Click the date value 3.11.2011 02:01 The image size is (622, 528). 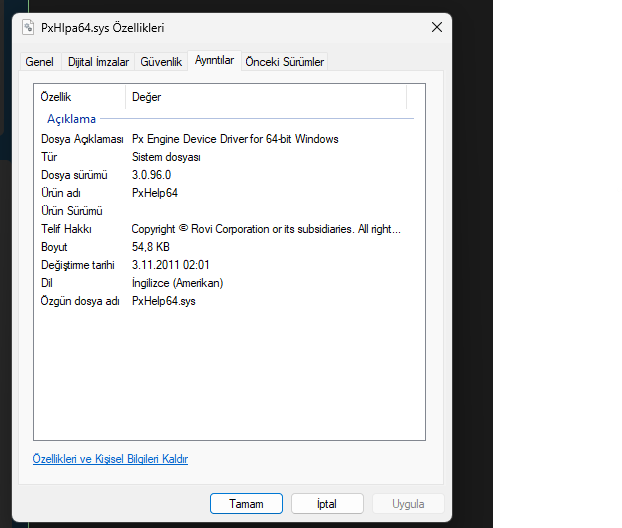tap(171, 265)
